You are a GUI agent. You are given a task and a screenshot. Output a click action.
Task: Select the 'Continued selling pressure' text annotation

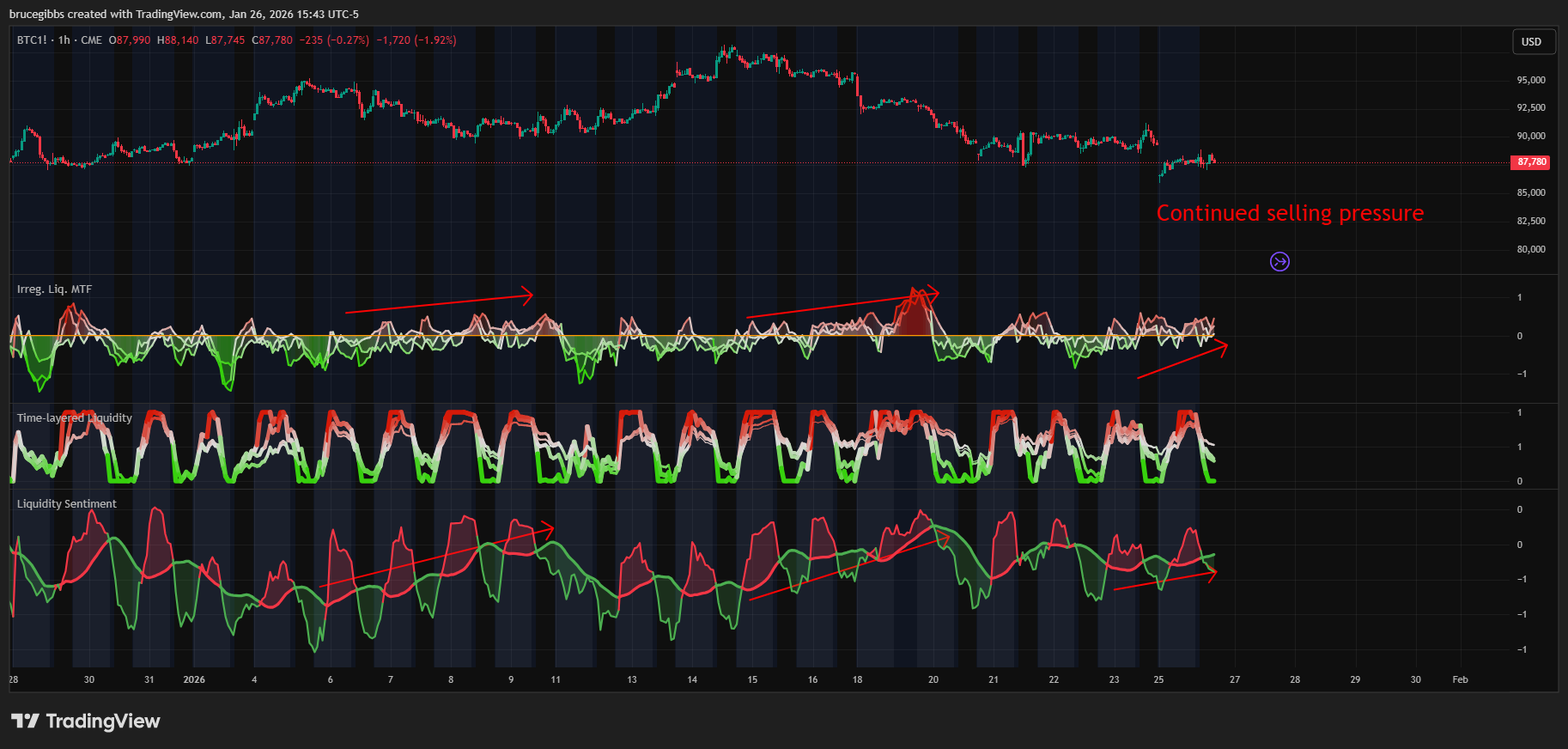(x=1290, y=213)
